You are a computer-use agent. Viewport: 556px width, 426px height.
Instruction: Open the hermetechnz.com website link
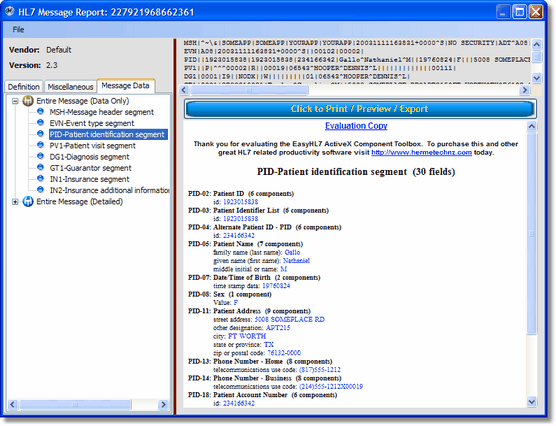point(421,153)
